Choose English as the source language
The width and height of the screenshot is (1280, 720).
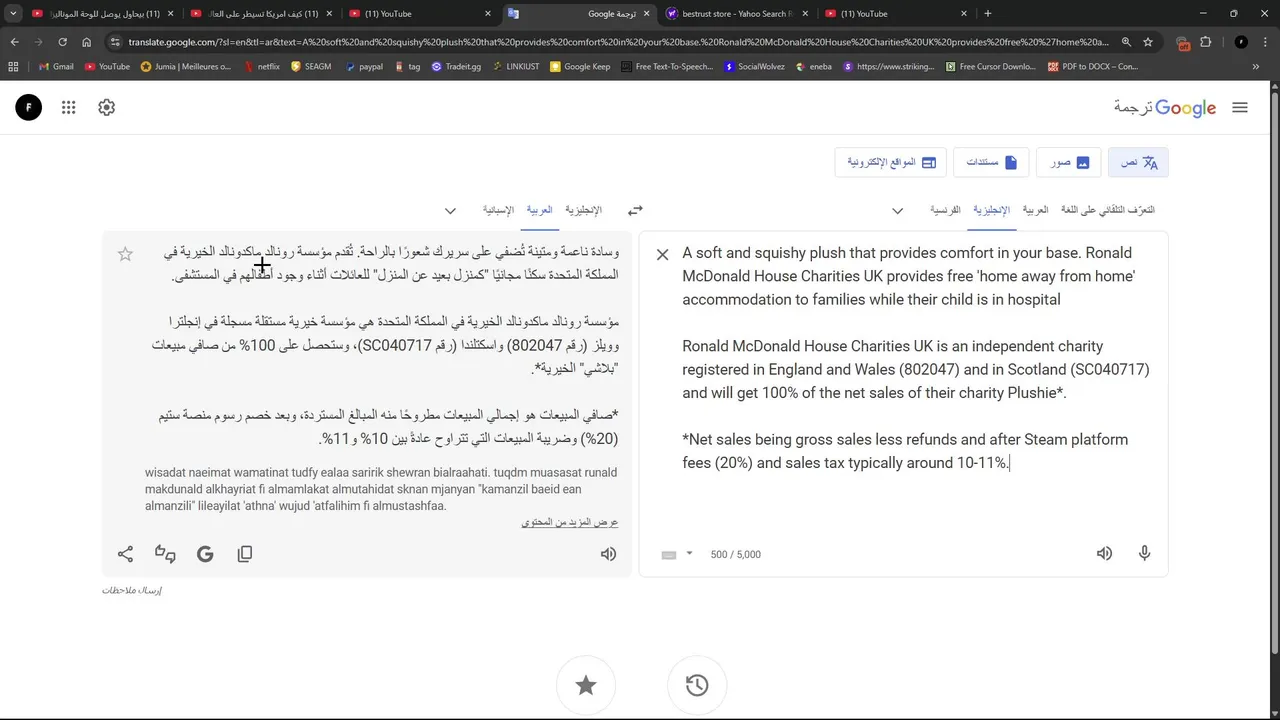coord(991,210)
